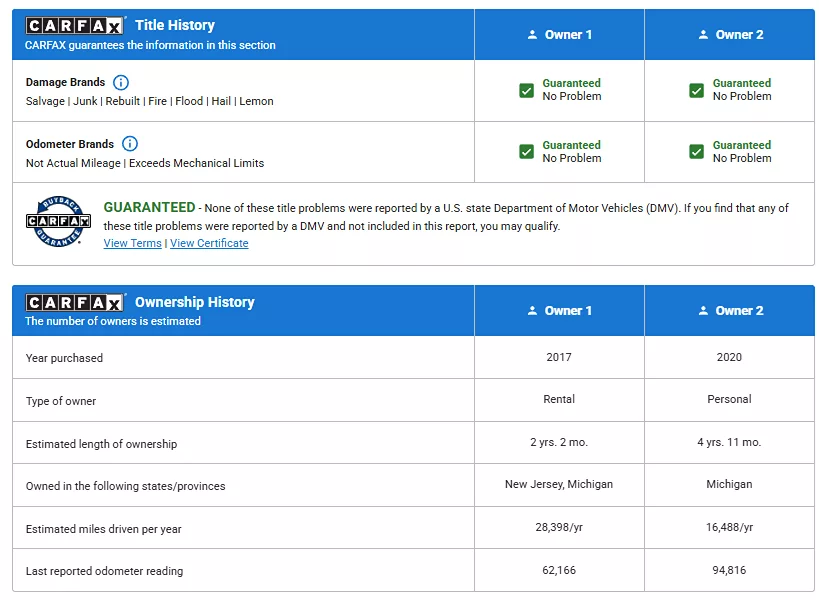
Task: Click Owner 2 person icon in Ownership History
Action: pyautogui.click(x=703, y=311)
